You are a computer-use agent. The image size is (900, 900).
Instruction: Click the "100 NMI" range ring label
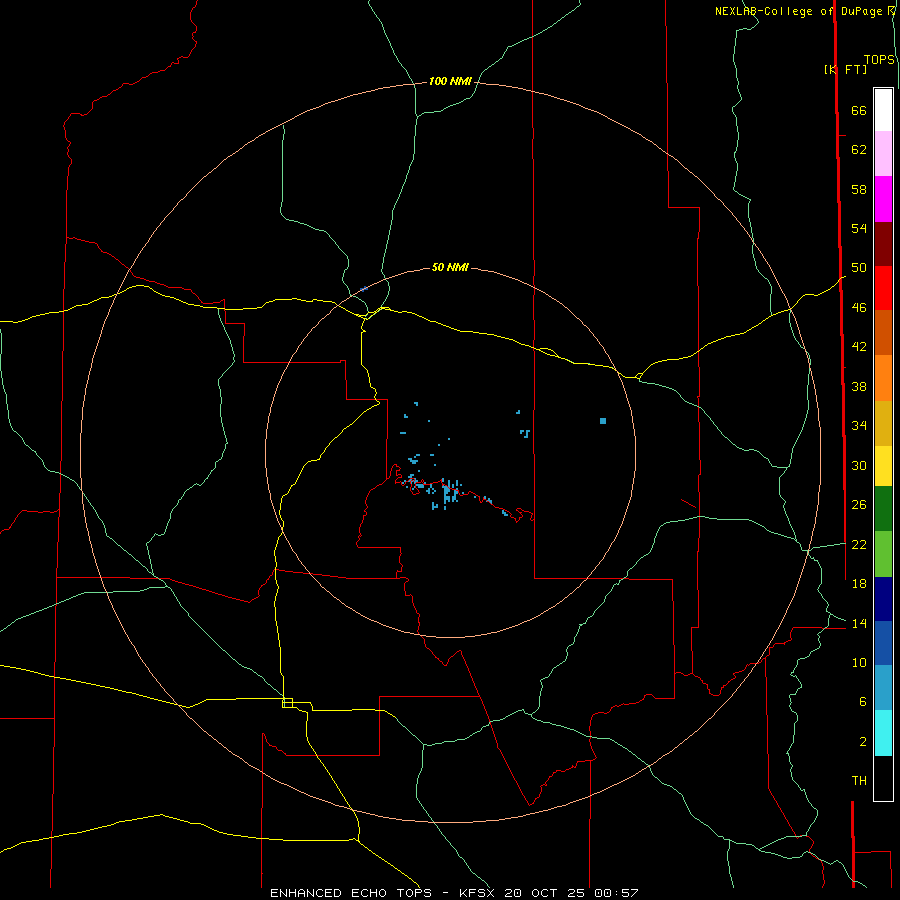point(450,82)
